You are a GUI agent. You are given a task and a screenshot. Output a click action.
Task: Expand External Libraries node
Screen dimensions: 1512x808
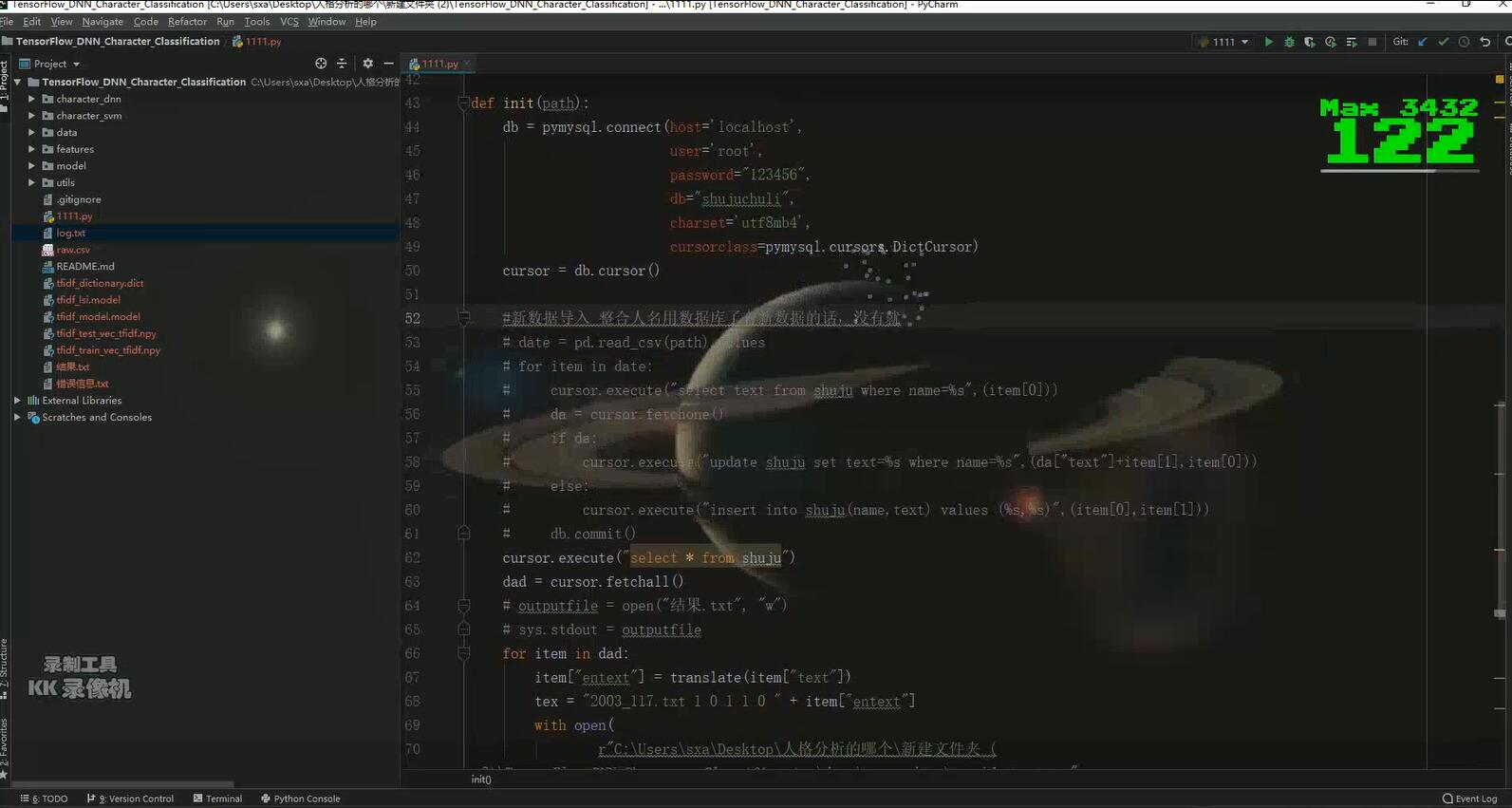pyautogui.click(x=18, y=401)
